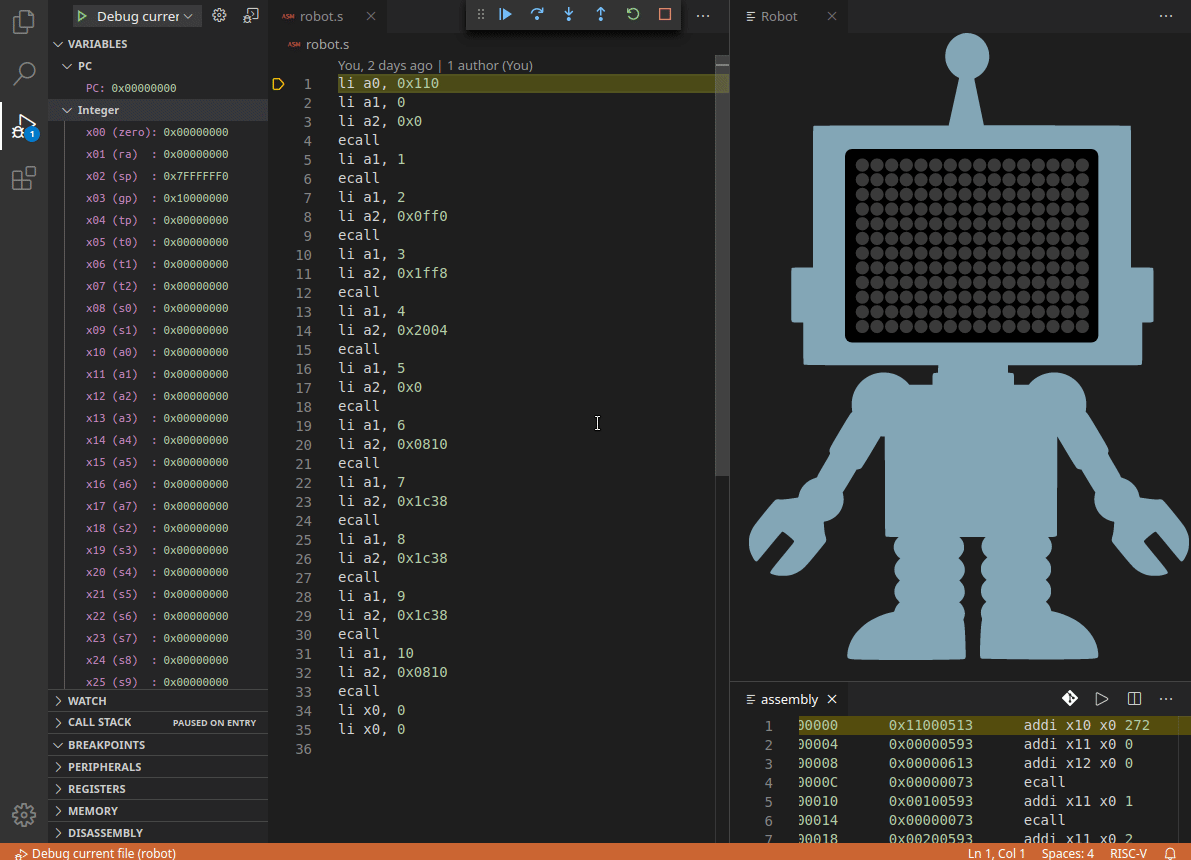This screenshot has width=1191, height=860.
Task: Open notifications bell in status bar
Action: coord(1170,853)
